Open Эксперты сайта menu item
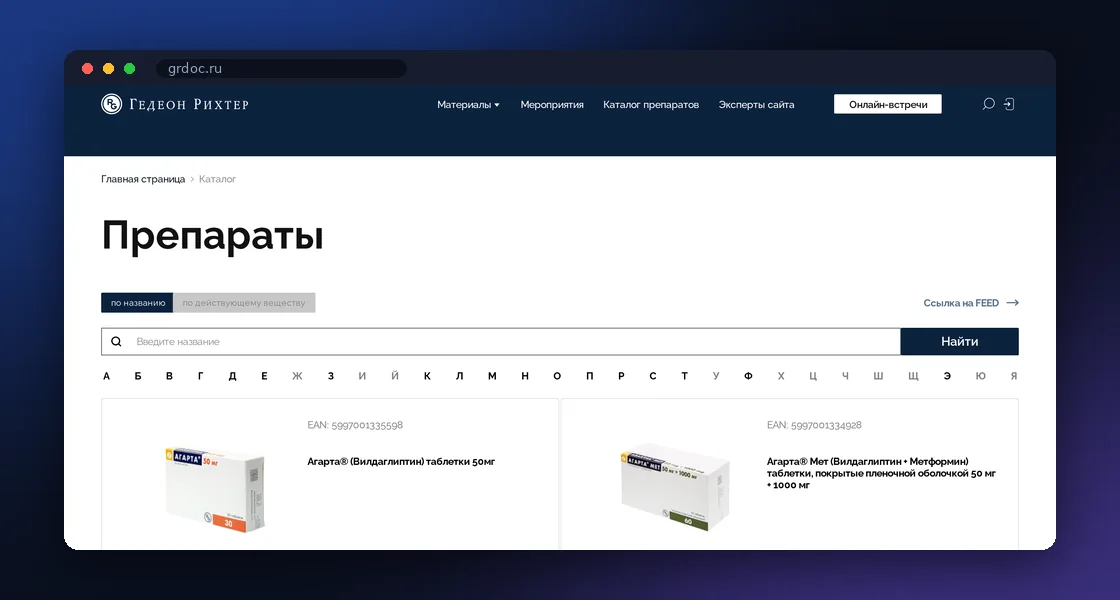Screen dimensions: 1120x600 click(x=756, y=105)
